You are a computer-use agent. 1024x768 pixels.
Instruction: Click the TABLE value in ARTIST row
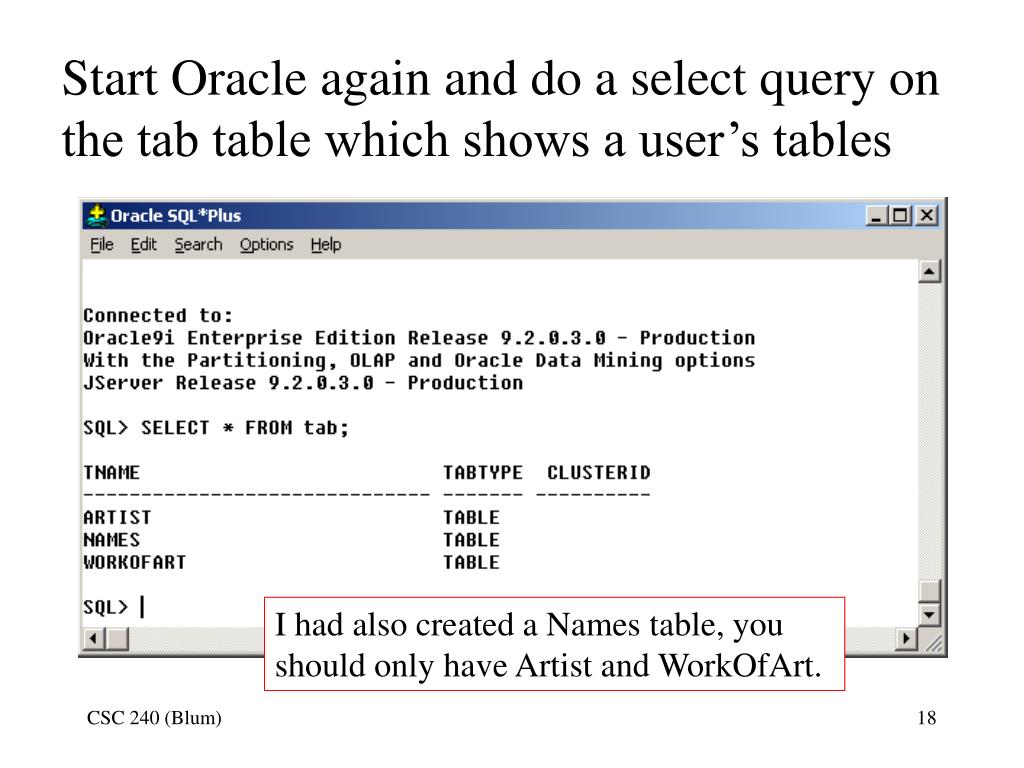pyautogui.click(x=472, y=518)
